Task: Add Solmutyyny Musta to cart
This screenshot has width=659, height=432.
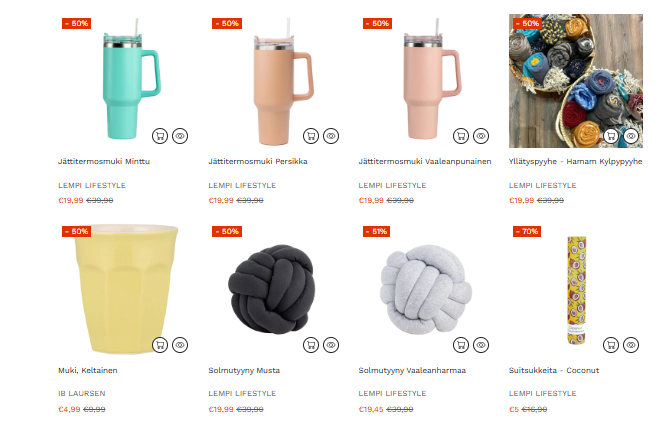Action: click(x=311, y=345)
